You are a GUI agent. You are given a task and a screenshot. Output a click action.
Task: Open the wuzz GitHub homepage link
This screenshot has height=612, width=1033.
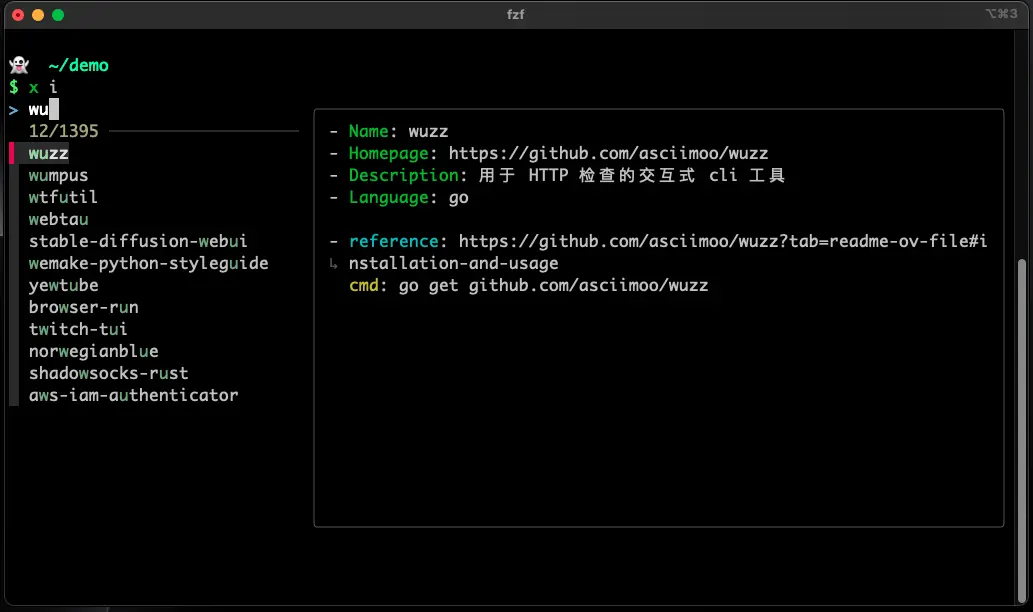(x=608, y=153)
